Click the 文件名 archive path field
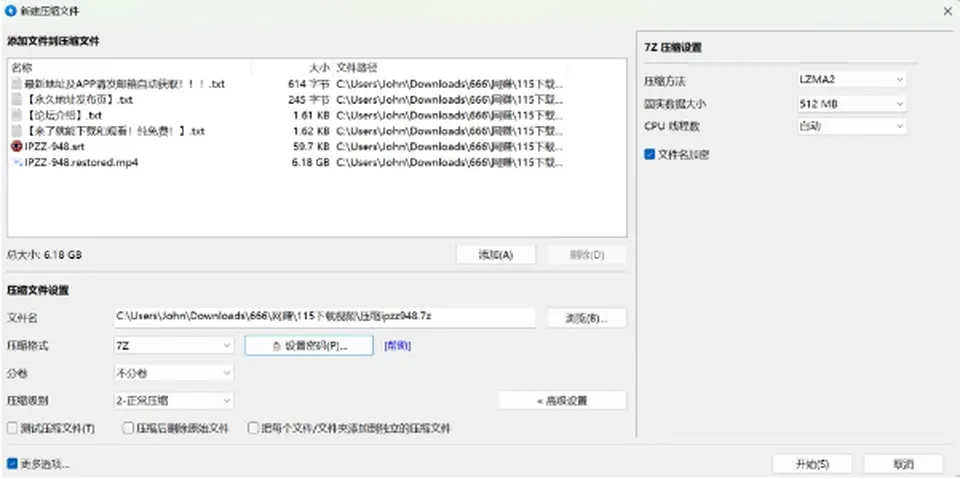Viewport: 960px width, 479px height. coord(324,317)
